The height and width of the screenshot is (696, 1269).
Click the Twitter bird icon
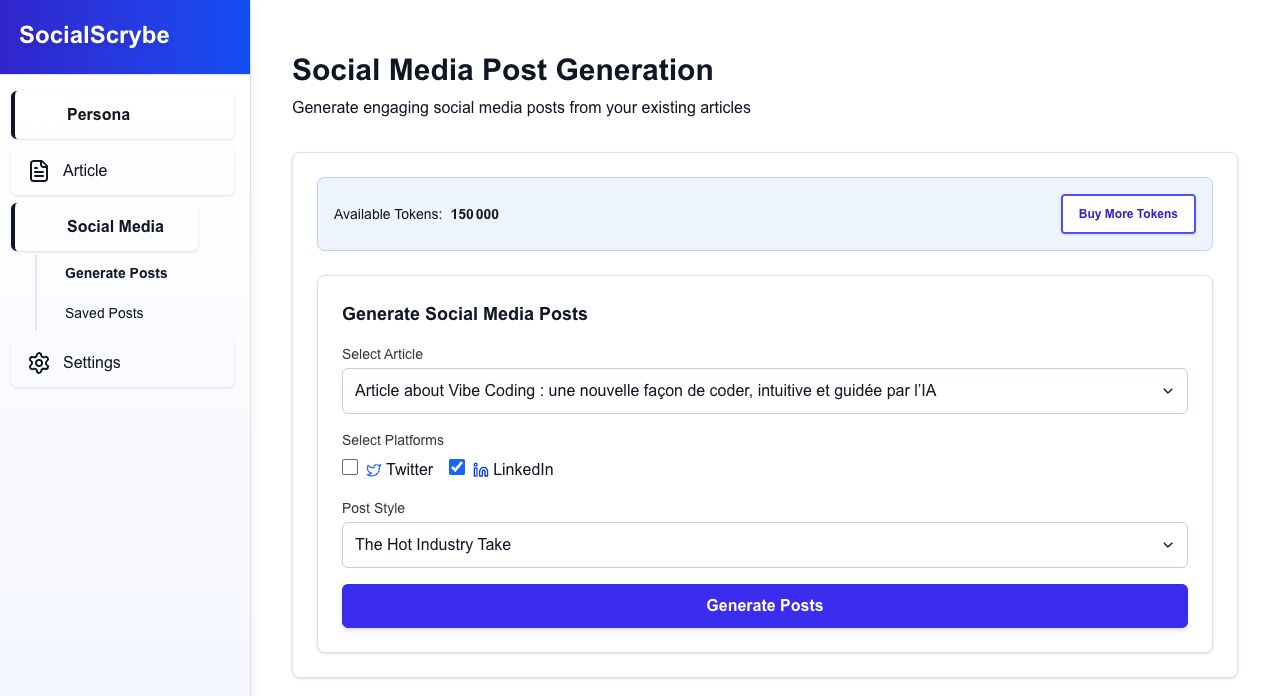374,470
